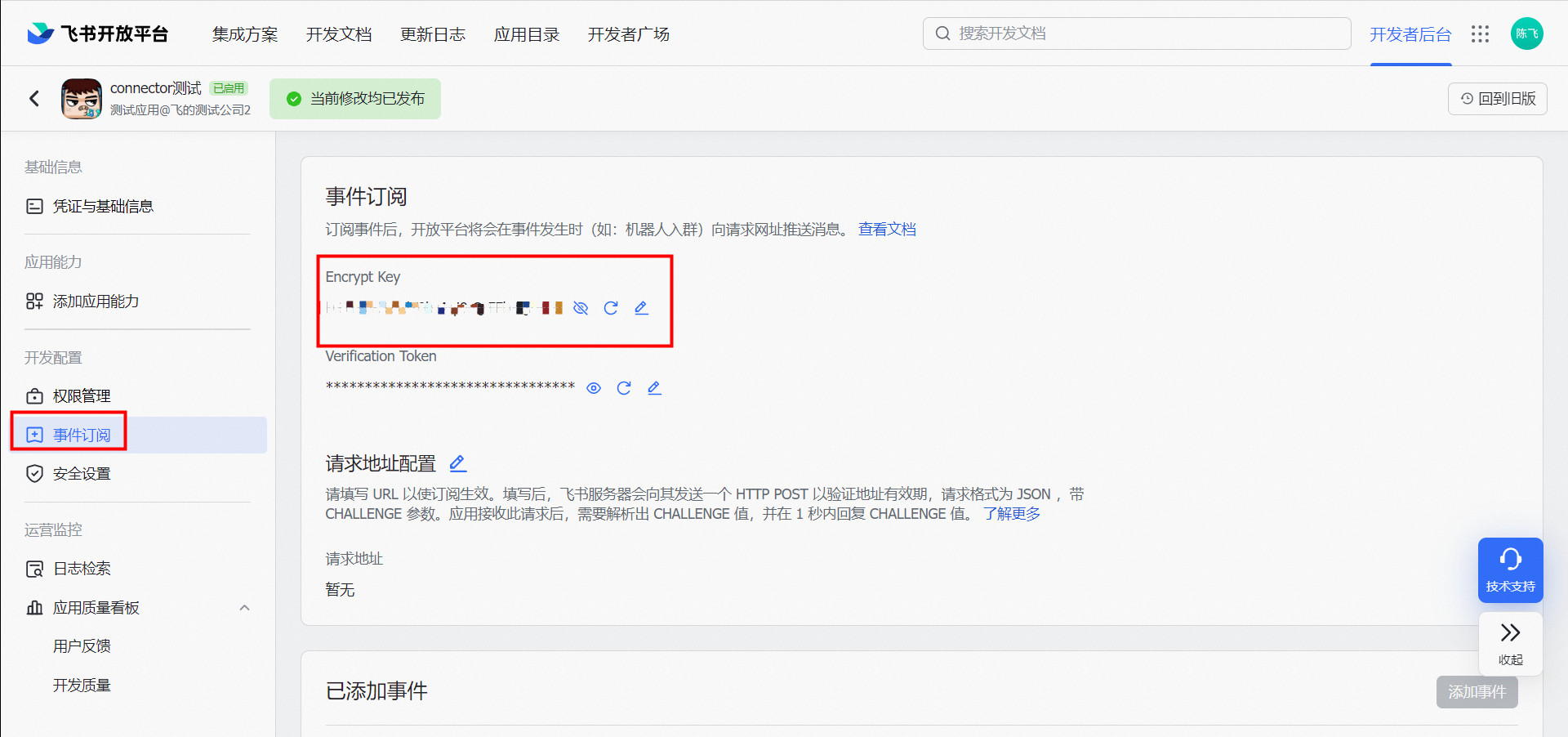
Task: Focus the 搜索开发文档 search box
Action: 1137,33
